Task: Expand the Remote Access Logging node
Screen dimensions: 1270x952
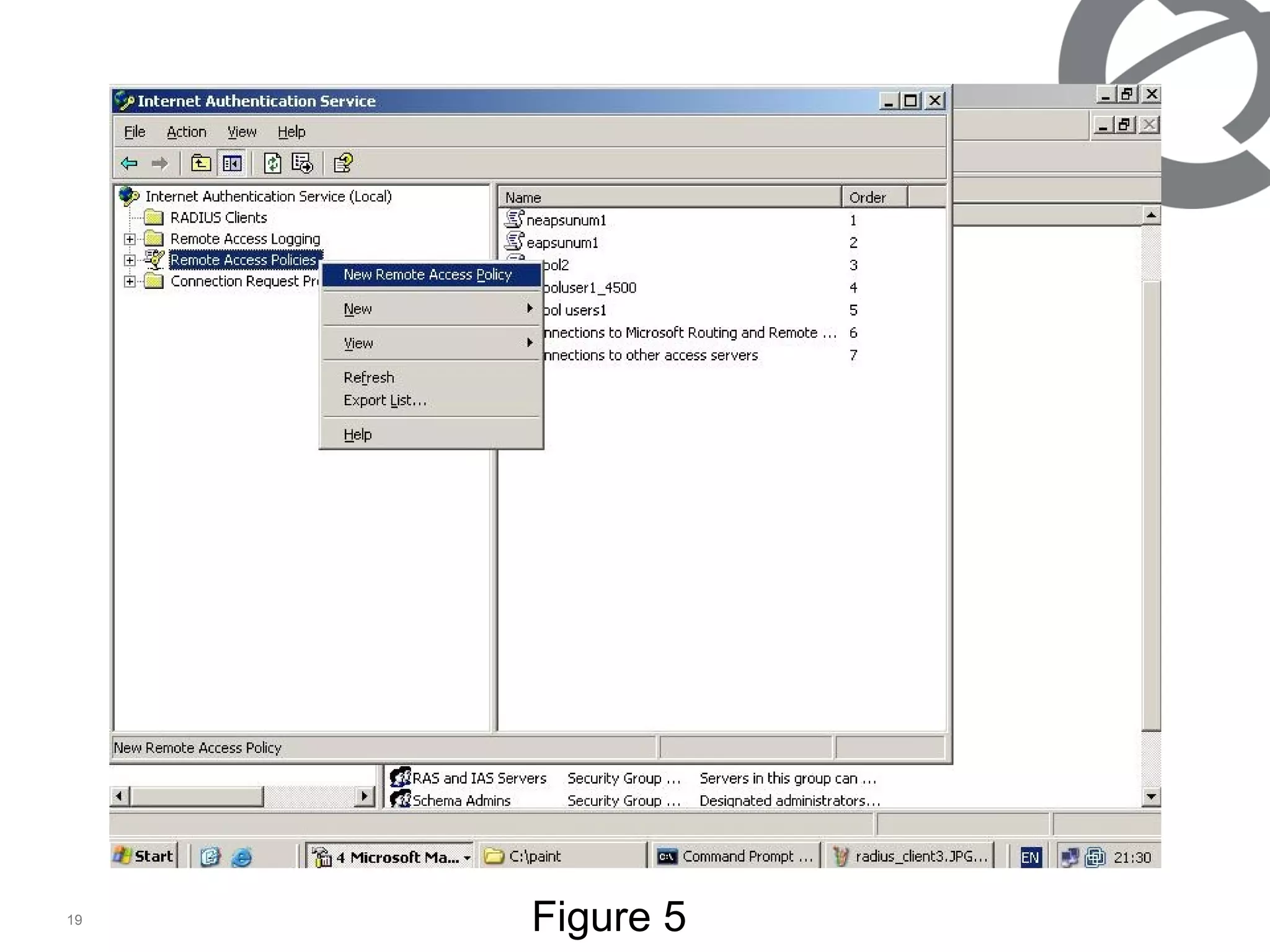Action: (130, 239)
